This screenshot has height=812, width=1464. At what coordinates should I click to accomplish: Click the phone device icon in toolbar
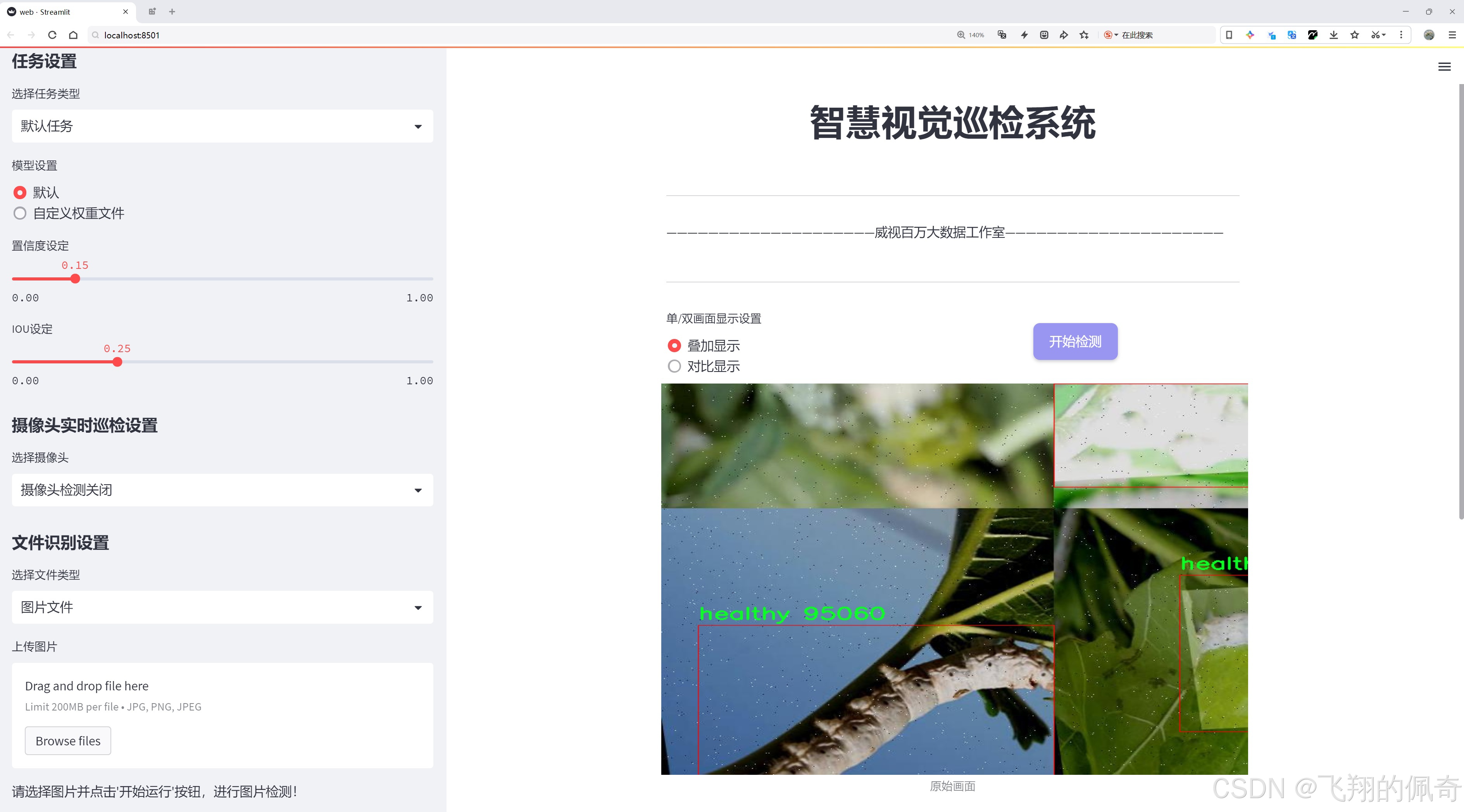[x=1229, y=34]
